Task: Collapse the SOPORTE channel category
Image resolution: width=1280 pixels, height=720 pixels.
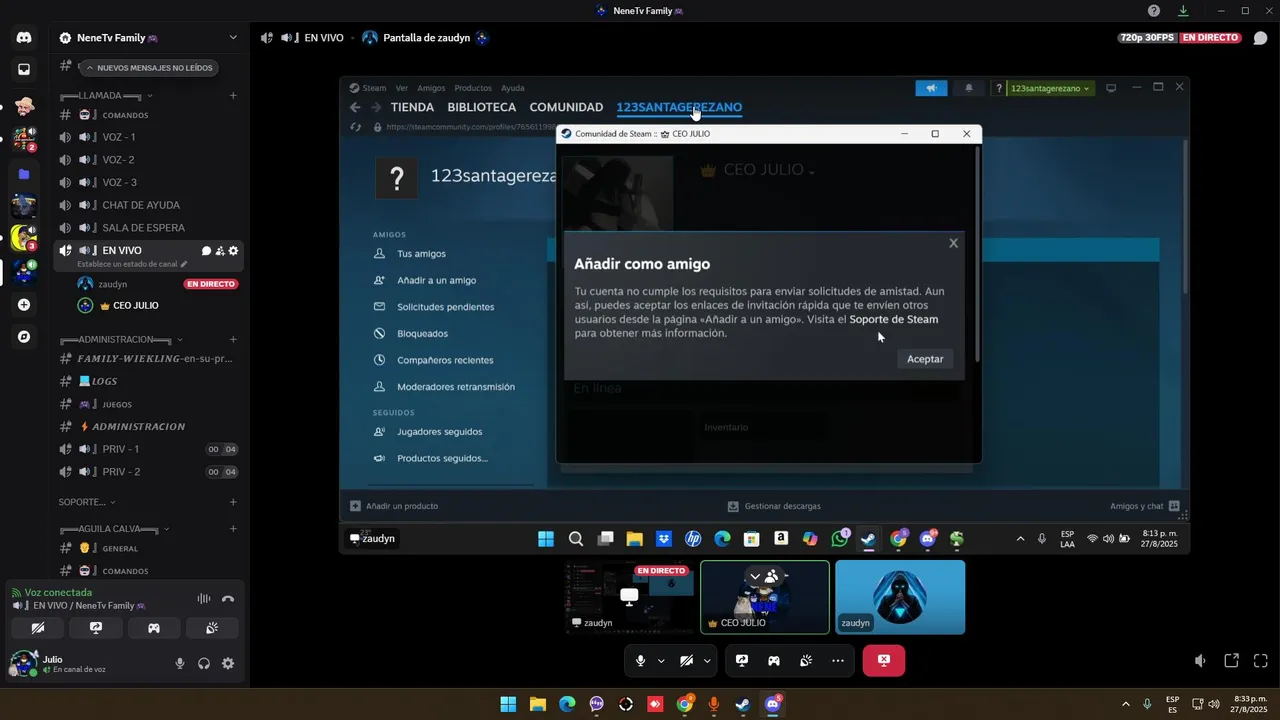Action: click(87, 502)
